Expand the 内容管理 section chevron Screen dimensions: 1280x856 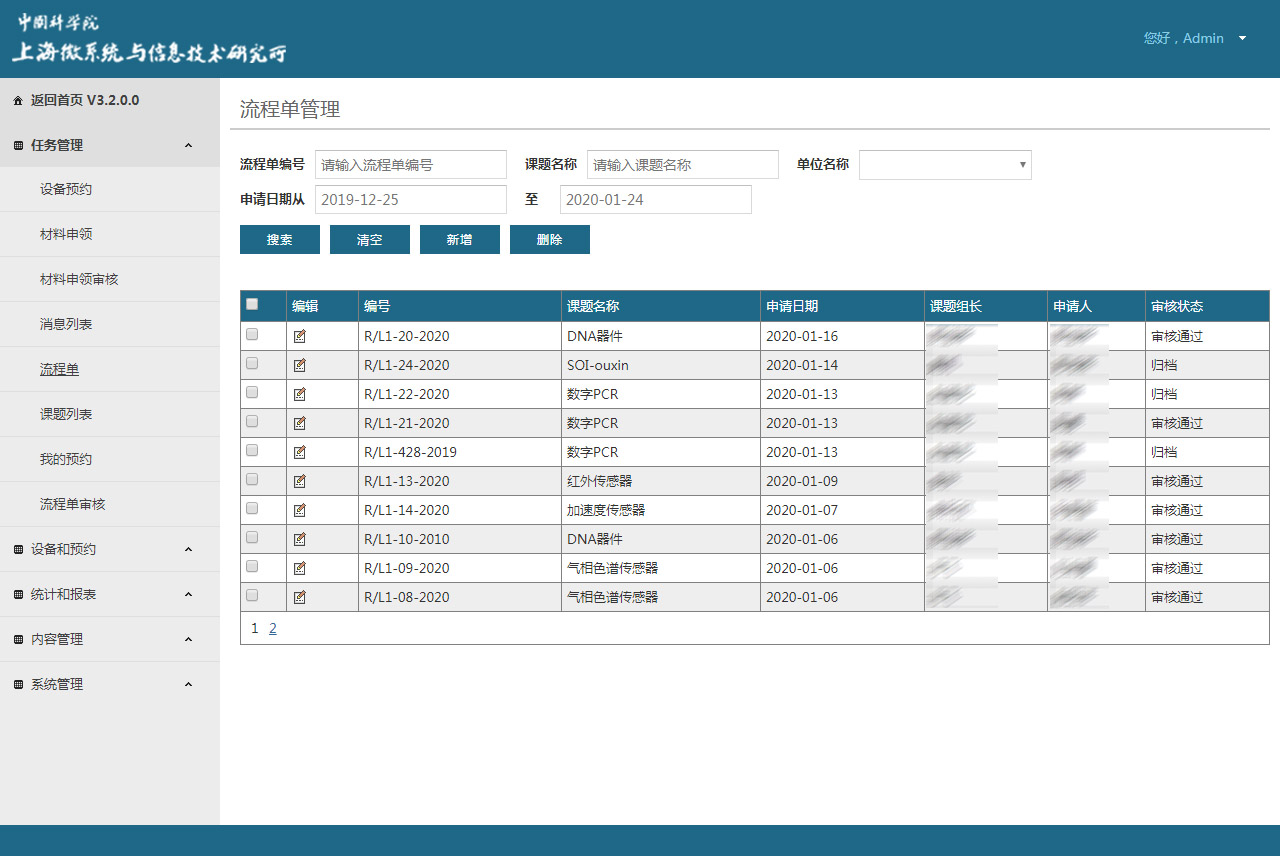coord(189,640)
